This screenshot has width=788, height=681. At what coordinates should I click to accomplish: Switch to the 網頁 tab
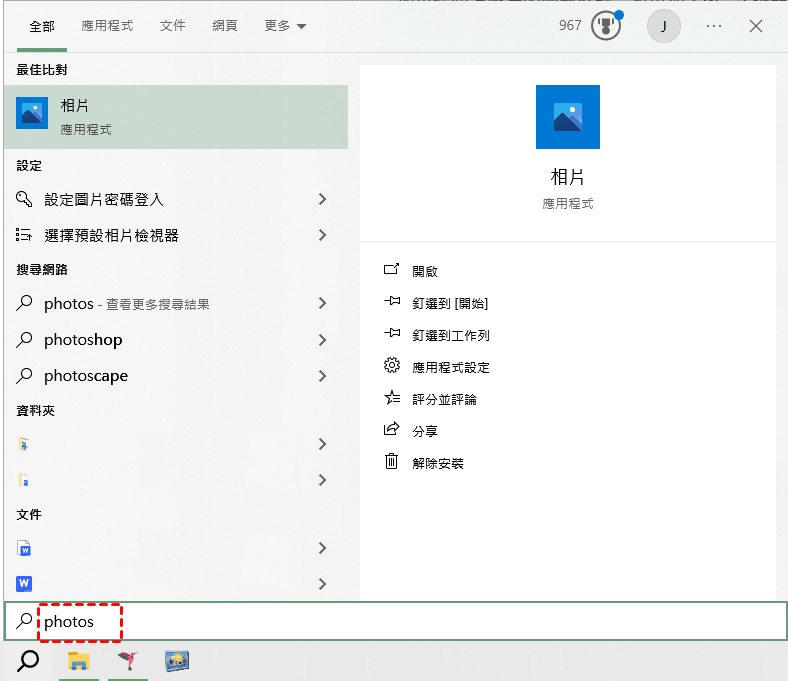point(225,26)
